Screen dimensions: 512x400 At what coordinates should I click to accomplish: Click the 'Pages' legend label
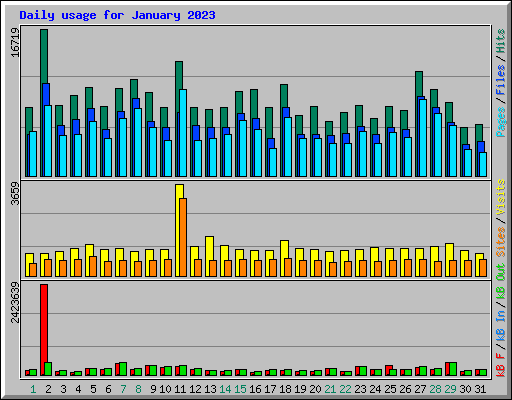coord(500,122)
